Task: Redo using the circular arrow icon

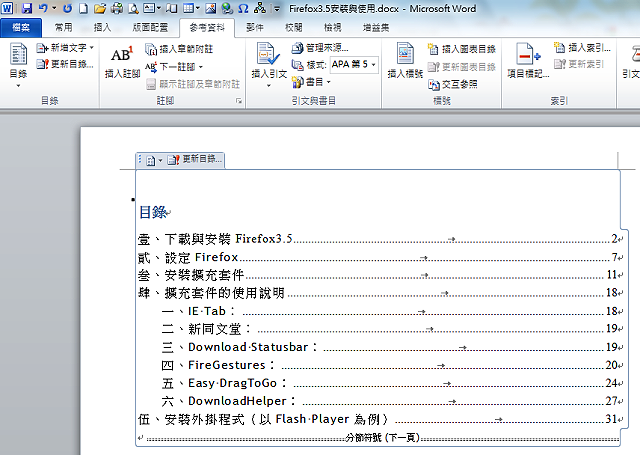Action: point(67,8)
